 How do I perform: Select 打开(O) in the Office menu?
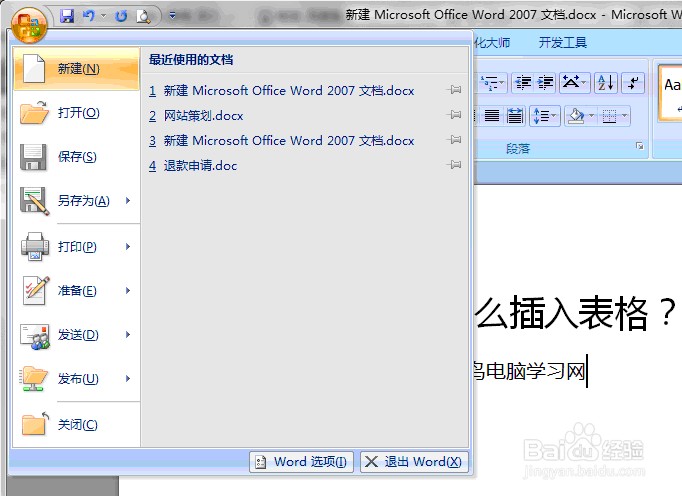(77, 113)
